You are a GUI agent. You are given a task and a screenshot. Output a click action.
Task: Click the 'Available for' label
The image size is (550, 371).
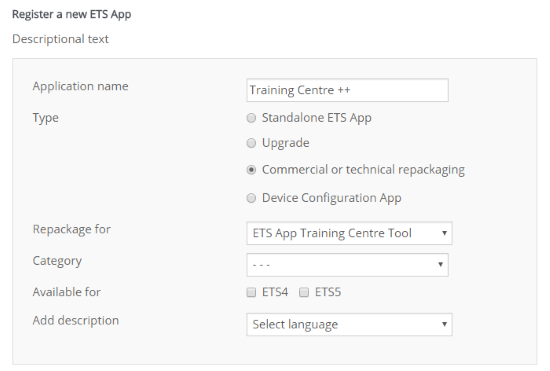(x=67, y=292)
